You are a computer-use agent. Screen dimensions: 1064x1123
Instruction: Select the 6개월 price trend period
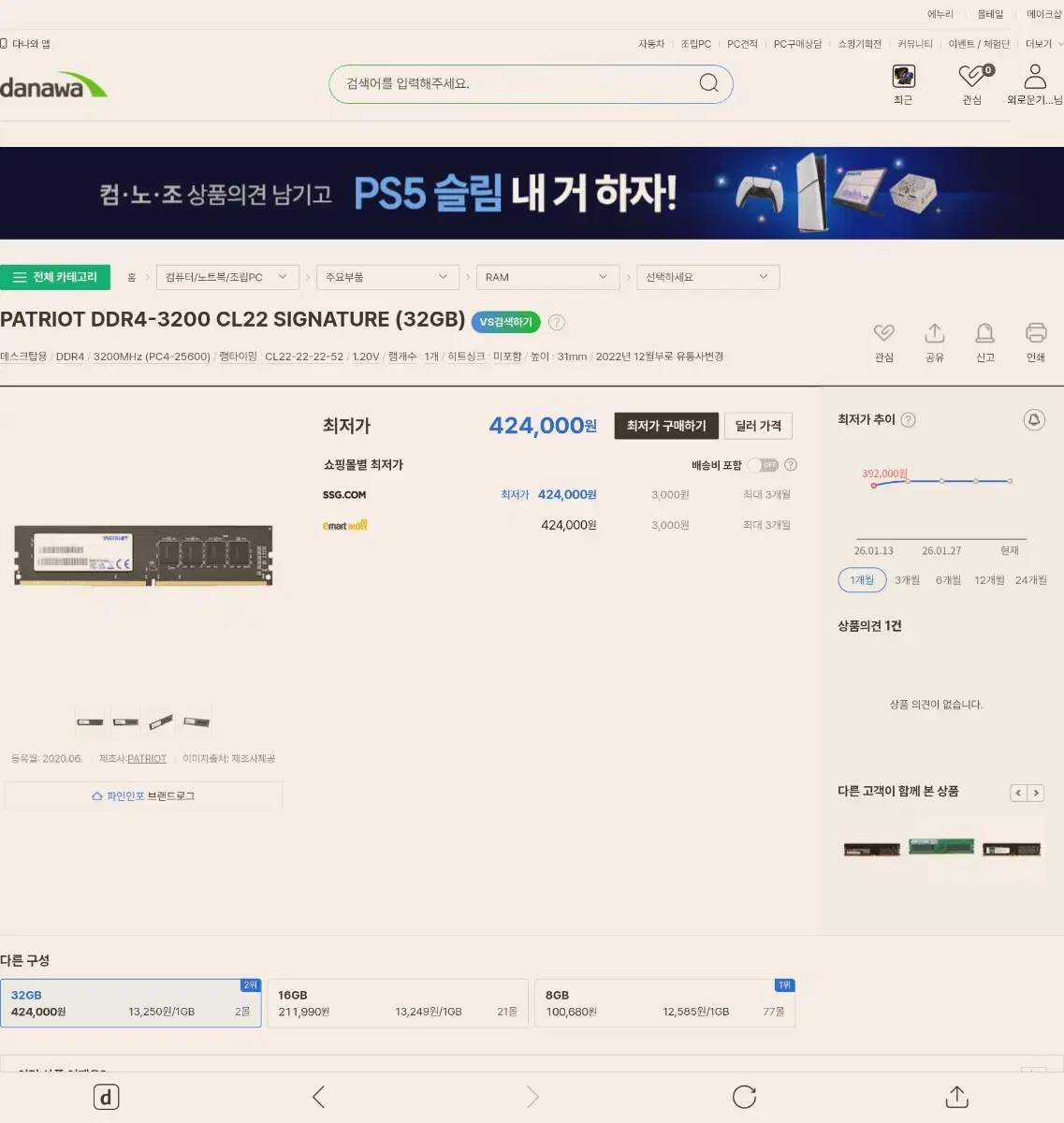tap(948, 580)
